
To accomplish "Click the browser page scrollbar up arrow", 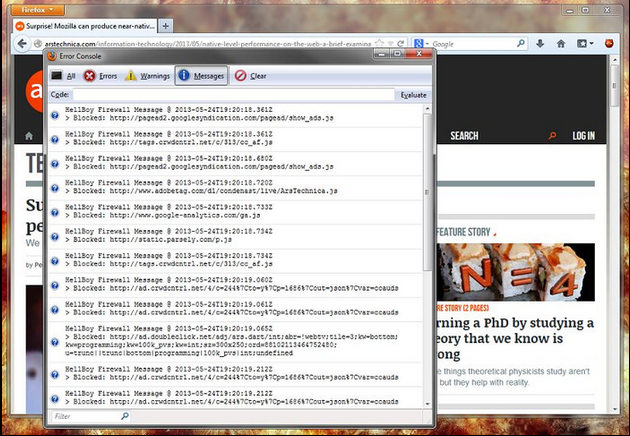I will tap(615, 60).
